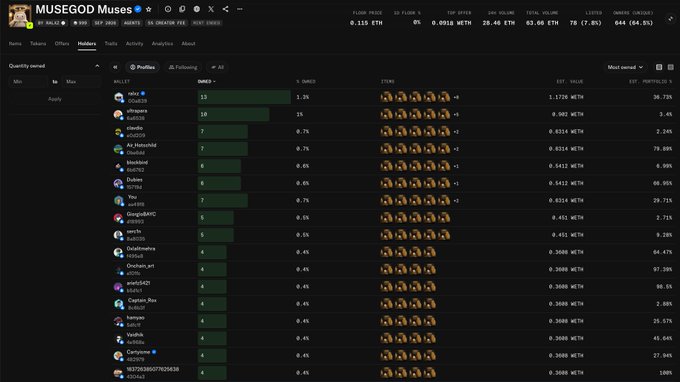Show more items in ultrapara's row via +5
The width and height of the screenshot is (680, 382).
click(456, 115)
